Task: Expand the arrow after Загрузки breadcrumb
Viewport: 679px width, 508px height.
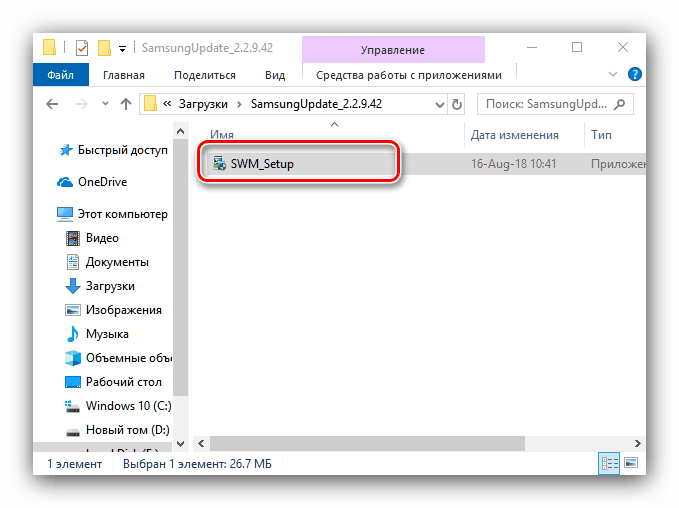Action: 239,104
